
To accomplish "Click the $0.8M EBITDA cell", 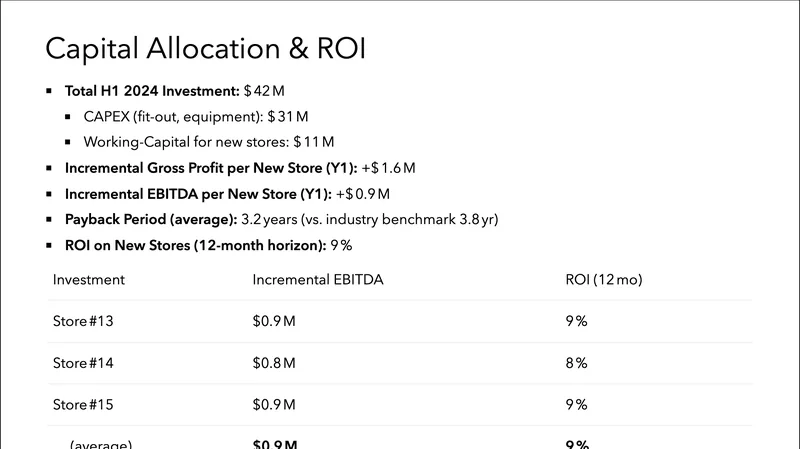I will 274,363.
